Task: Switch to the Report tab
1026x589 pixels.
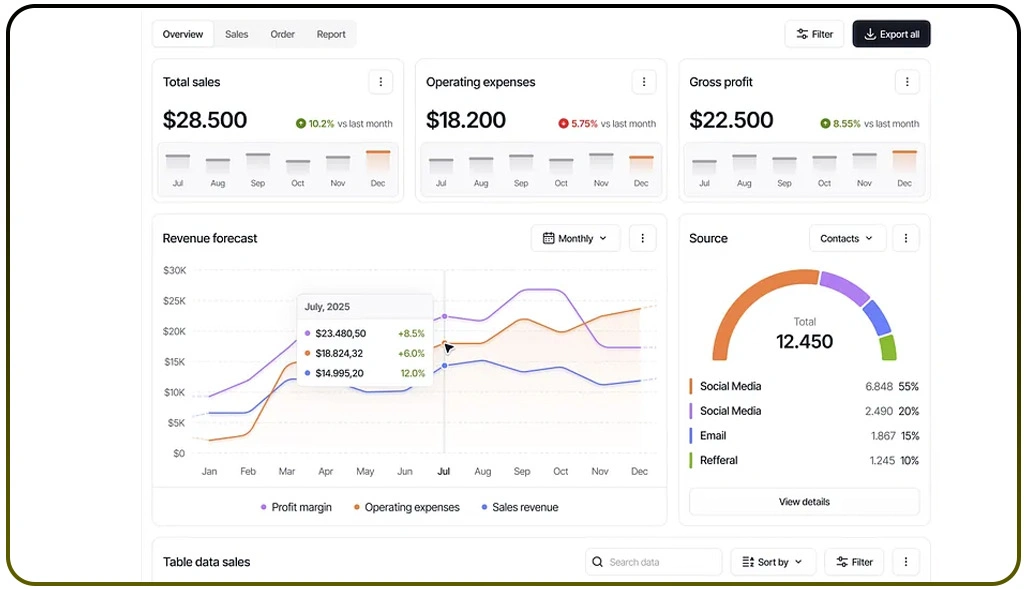Action: coord(331,34)
